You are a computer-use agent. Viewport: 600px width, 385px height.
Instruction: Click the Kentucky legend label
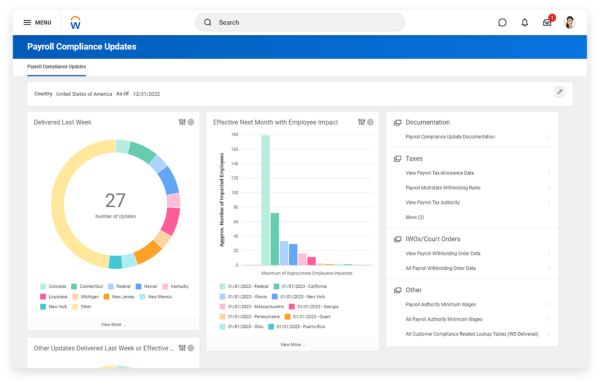[179, 286]
